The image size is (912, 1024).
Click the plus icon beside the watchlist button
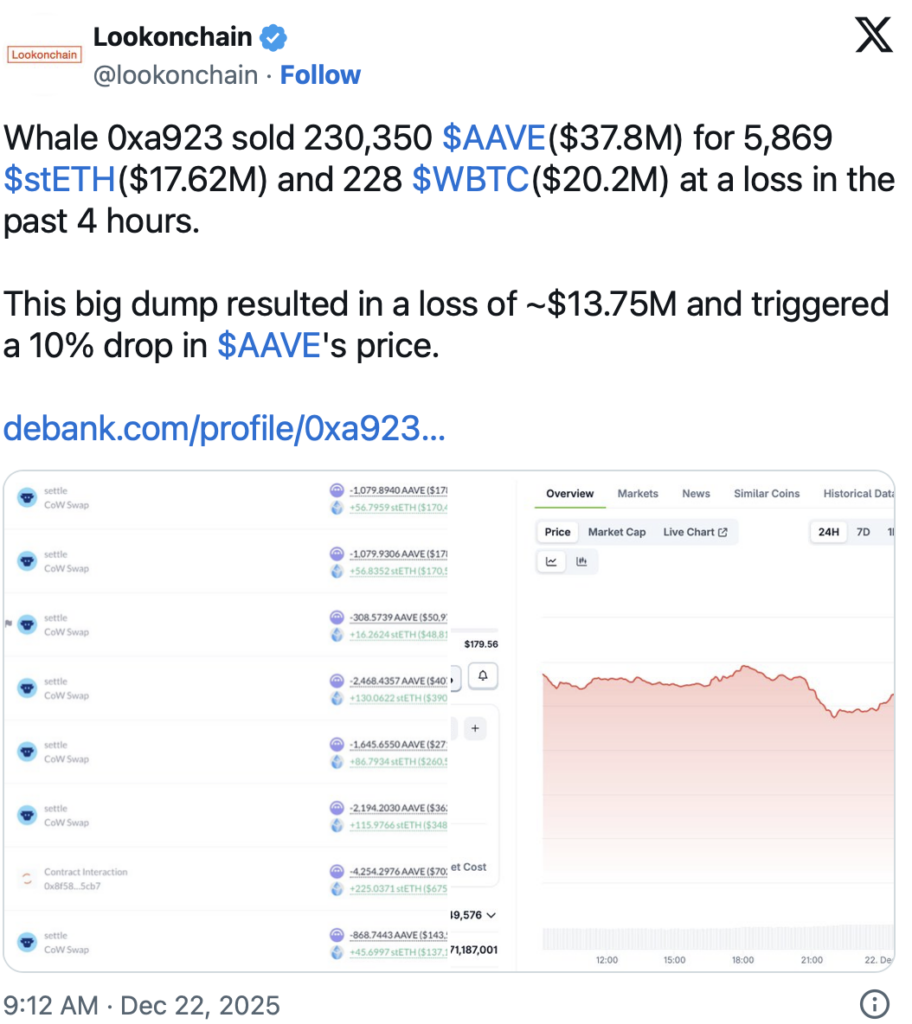click(x=475, y=729)
